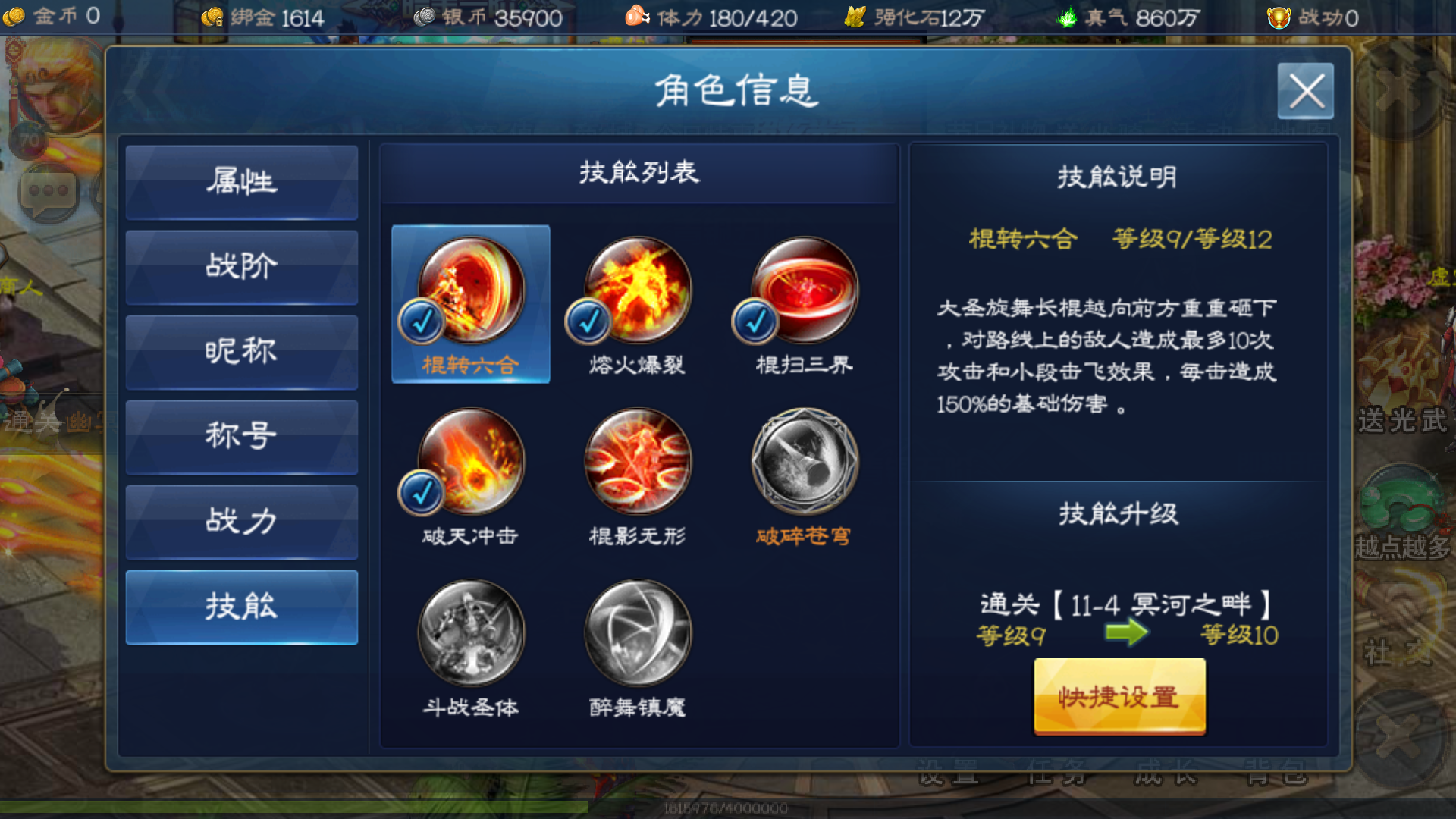1456x819 pixels.
Task: Close the 角色信息 window
Action: pos(1306,91)
